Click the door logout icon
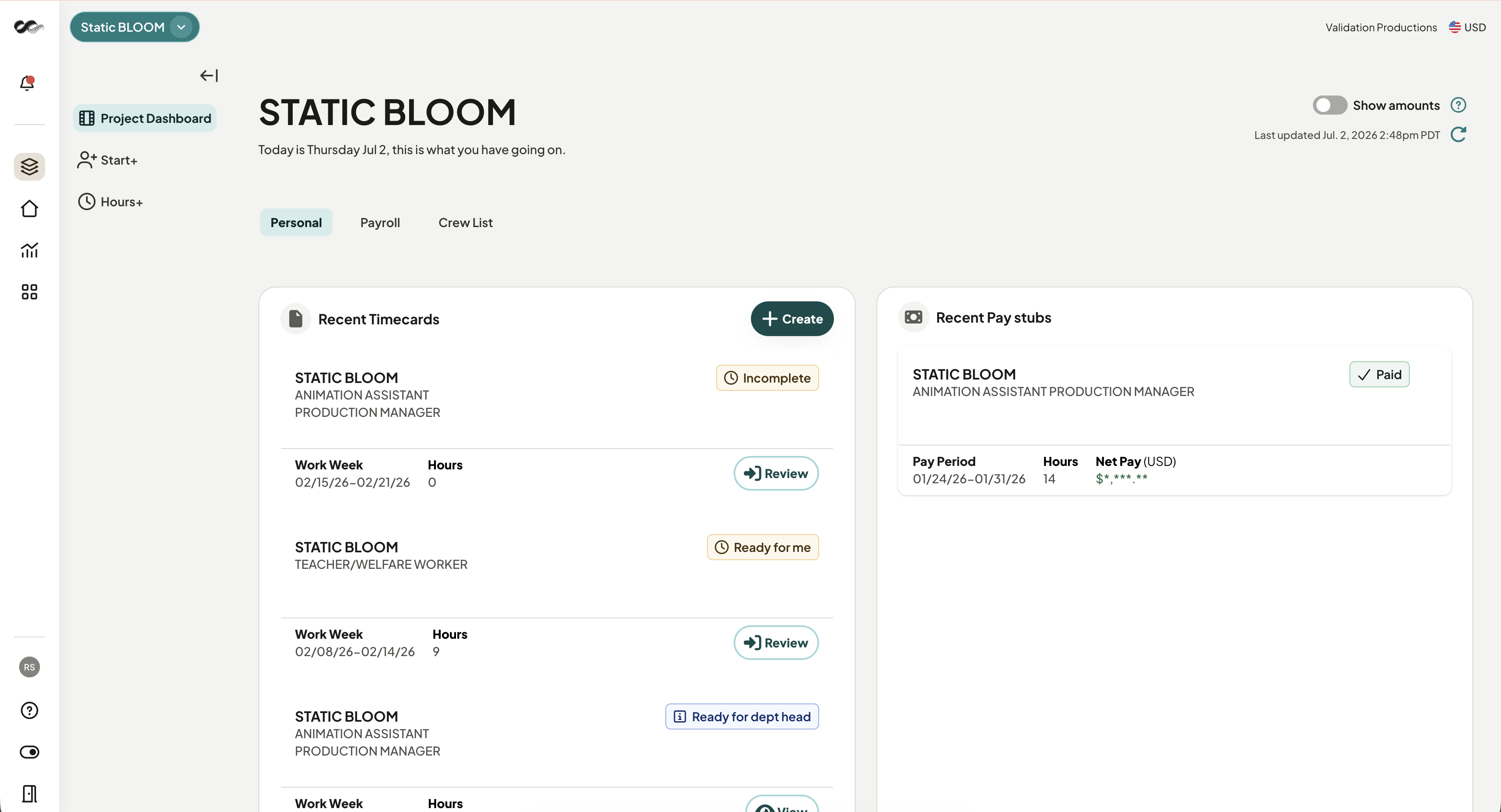The image size is (1501, 812). click(29, 793)
